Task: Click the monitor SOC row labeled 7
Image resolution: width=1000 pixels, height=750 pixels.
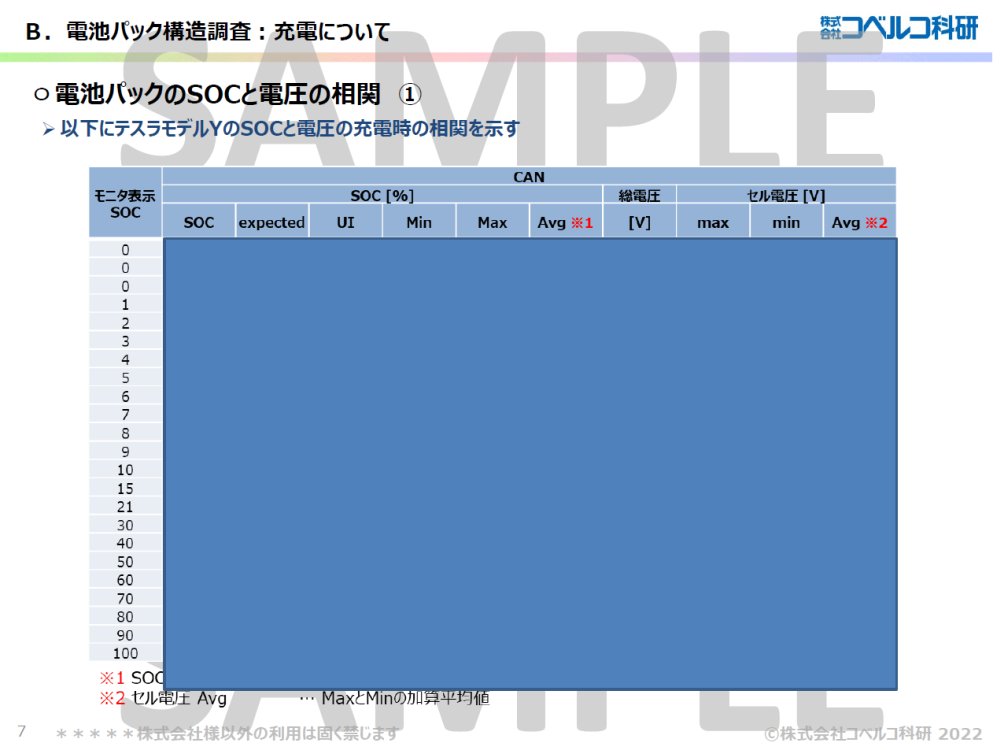Action: click(x=126, y=415)
